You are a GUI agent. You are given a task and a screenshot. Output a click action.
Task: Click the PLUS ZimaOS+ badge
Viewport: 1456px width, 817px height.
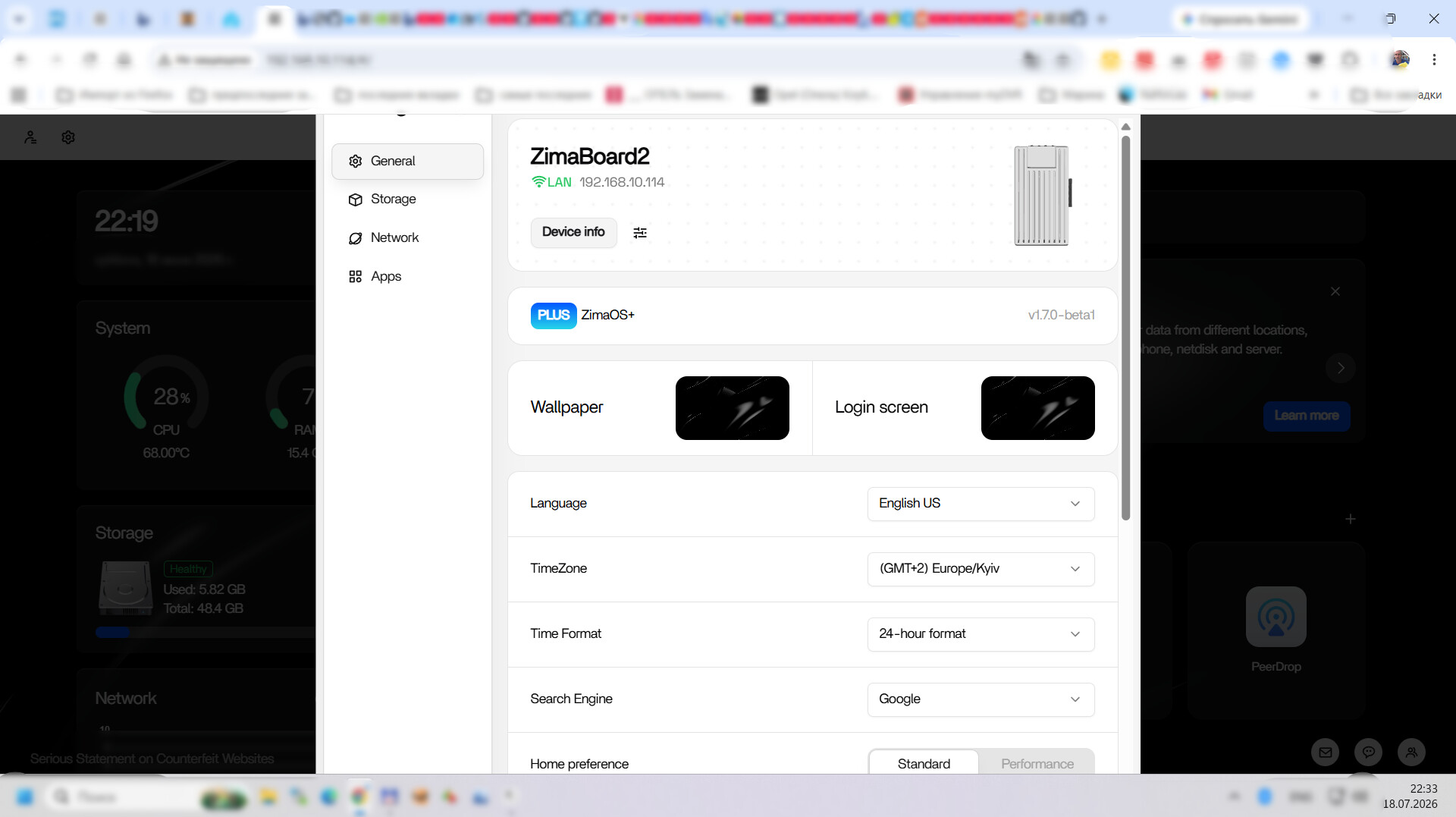554,316
